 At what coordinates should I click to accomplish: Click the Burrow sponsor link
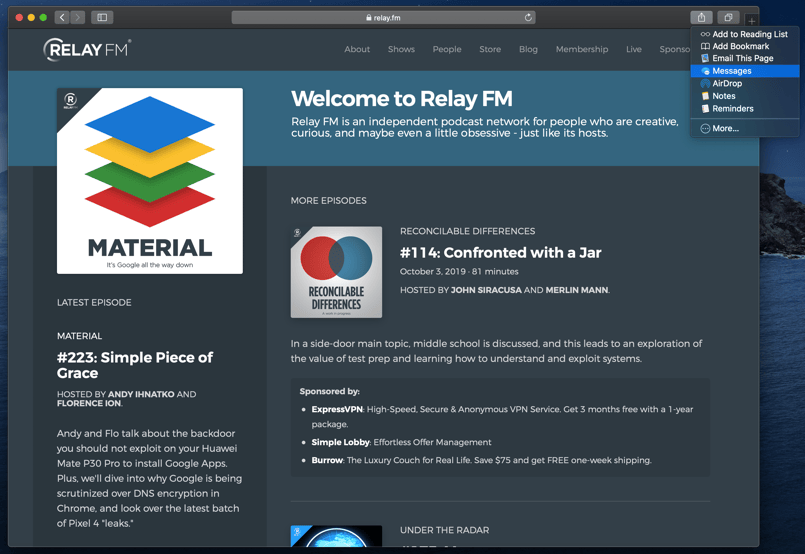327,460
